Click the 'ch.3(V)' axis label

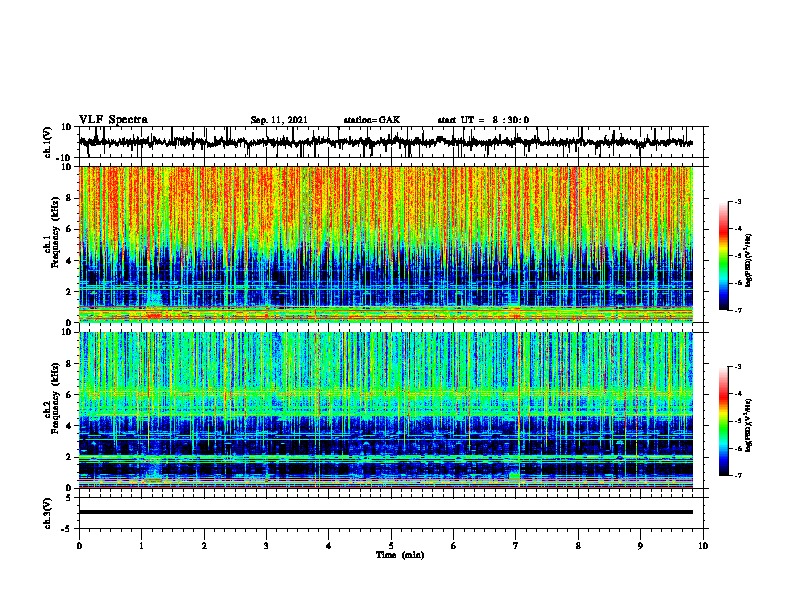point(48,513)
